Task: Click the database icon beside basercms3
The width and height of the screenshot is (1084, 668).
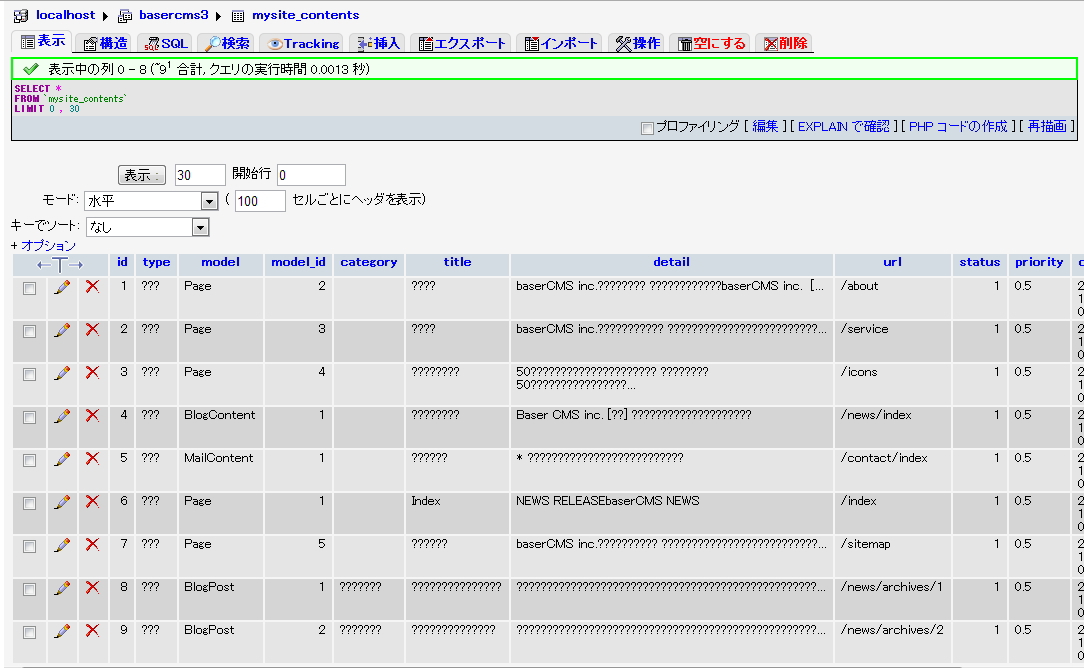Action: (123, 15)
